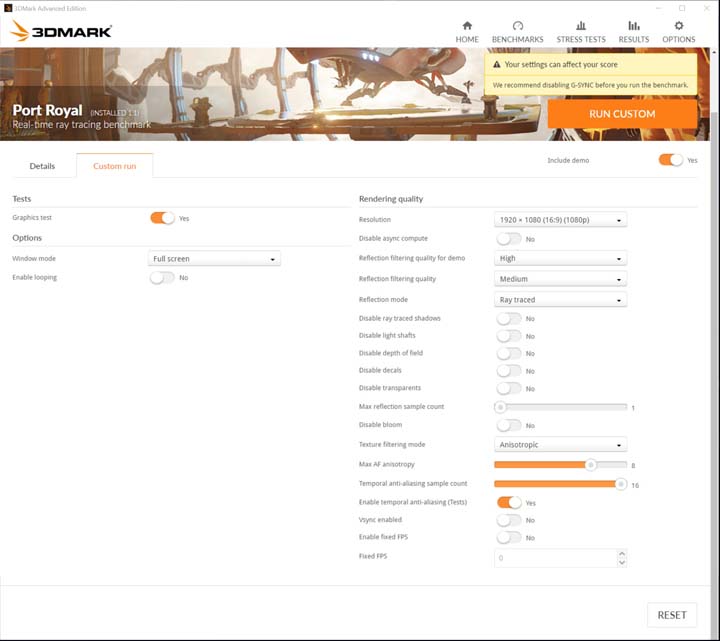Image resolution: width=720 pixels, height=641 pixels.
Task: Go to the Home icon
Action: [467, 26]
